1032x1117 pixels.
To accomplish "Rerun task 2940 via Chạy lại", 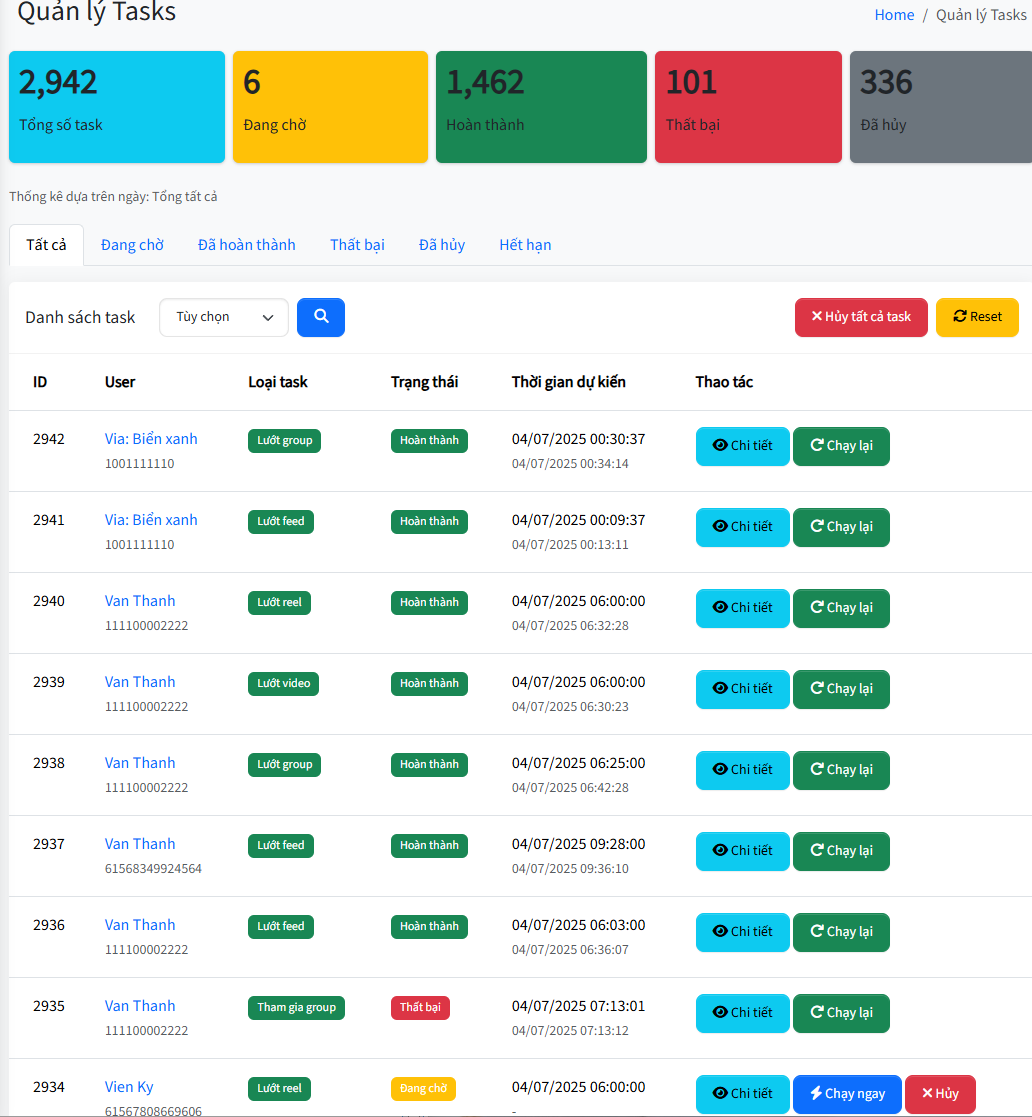I will tap(841, 608).
